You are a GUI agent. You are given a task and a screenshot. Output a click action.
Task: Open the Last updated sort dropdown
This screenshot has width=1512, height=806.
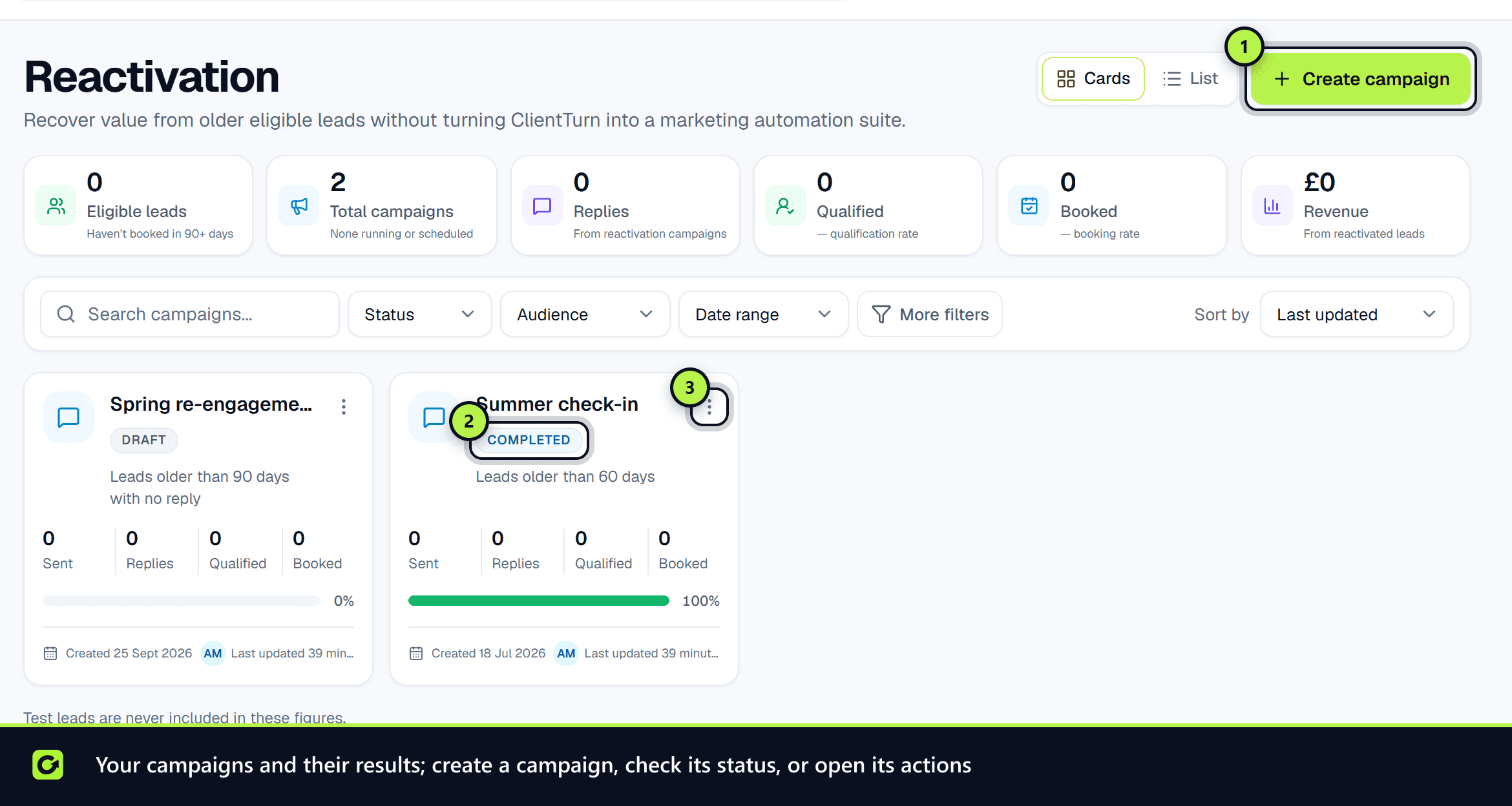pyautogui.click(x=1357, y=314)
